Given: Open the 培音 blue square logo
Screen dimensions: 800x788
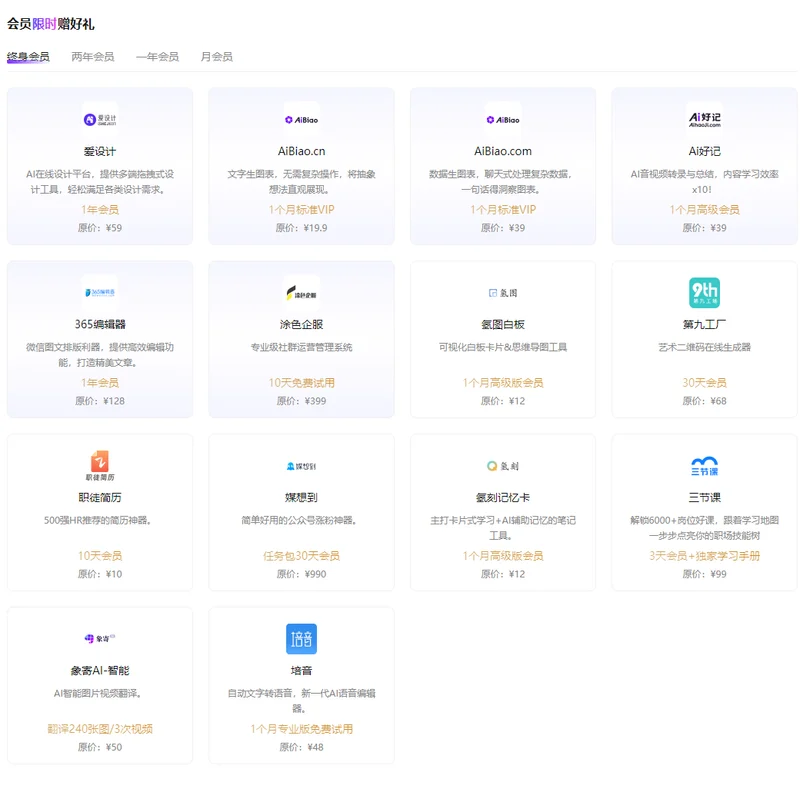Looking at the screenshot, I should pos(301,638).
